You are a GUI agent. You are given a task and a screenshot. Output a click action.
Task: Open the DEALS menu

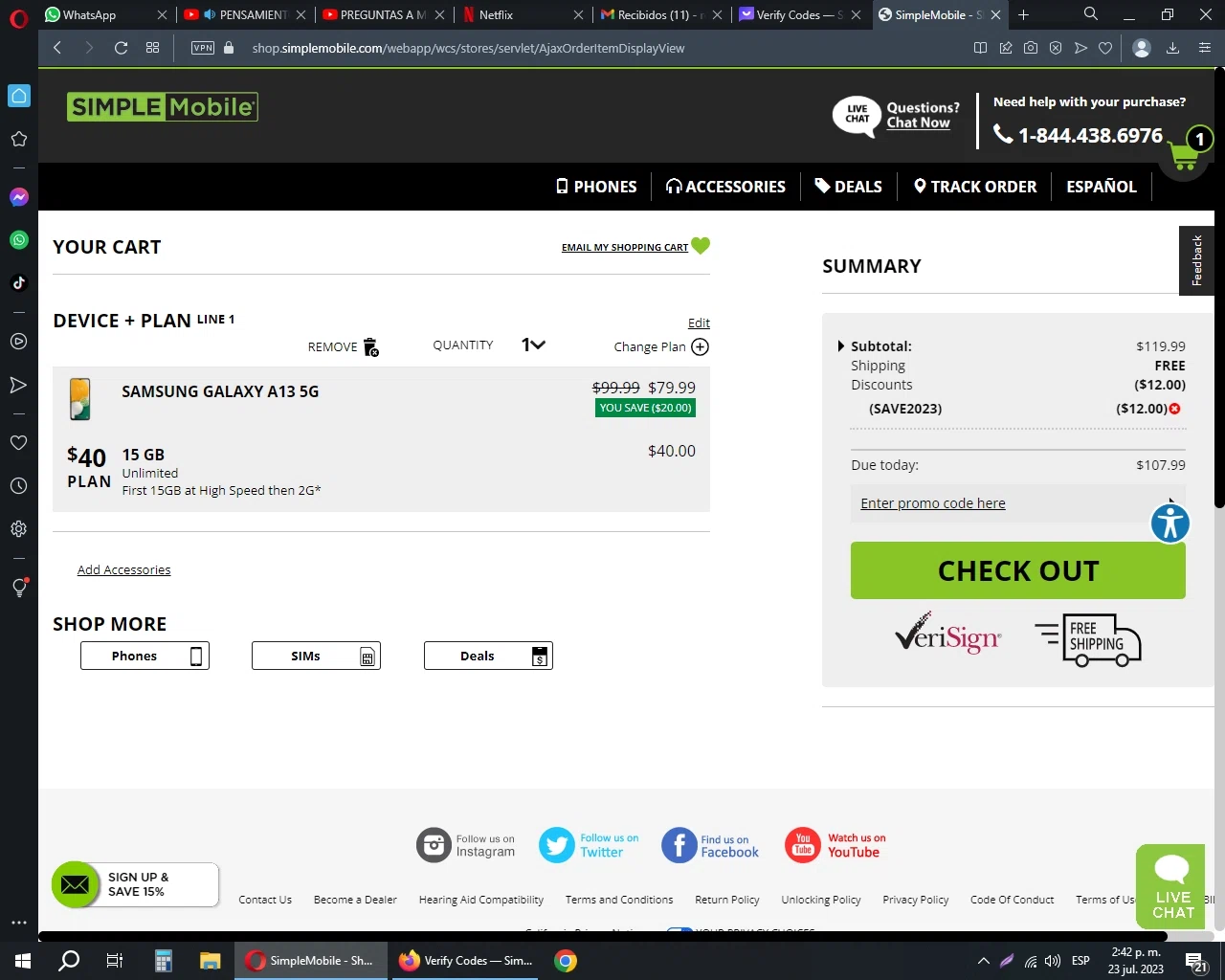click(x=849, y=187)
